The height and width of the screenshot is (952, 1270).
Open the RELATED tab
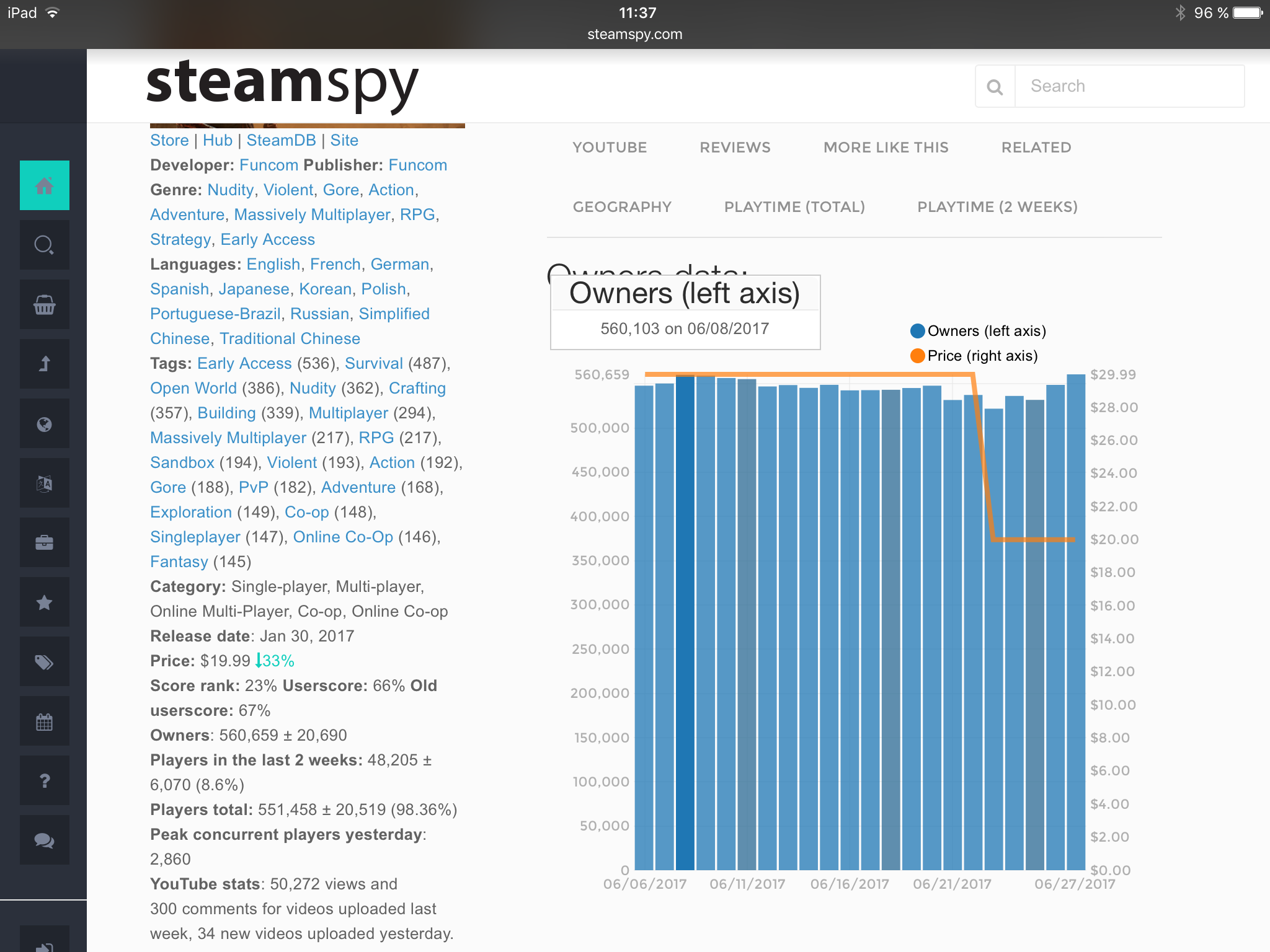pos(1036,148)
